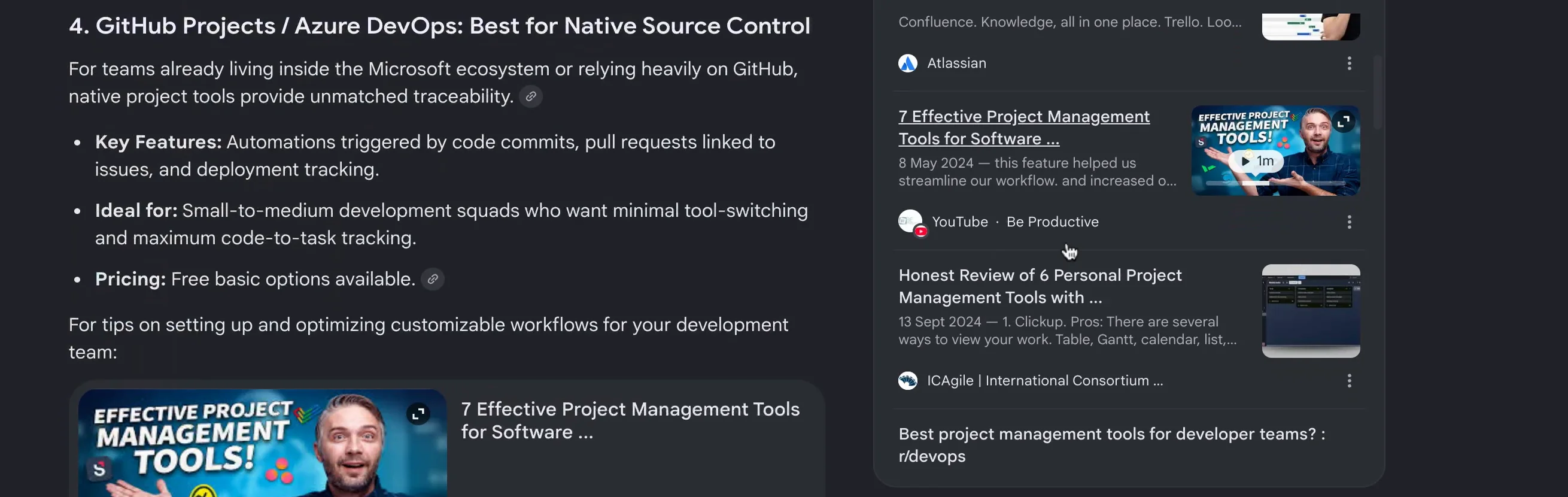
Task: Click the Atlassian result thumbnail image
Action: [x=1311, y=27]
